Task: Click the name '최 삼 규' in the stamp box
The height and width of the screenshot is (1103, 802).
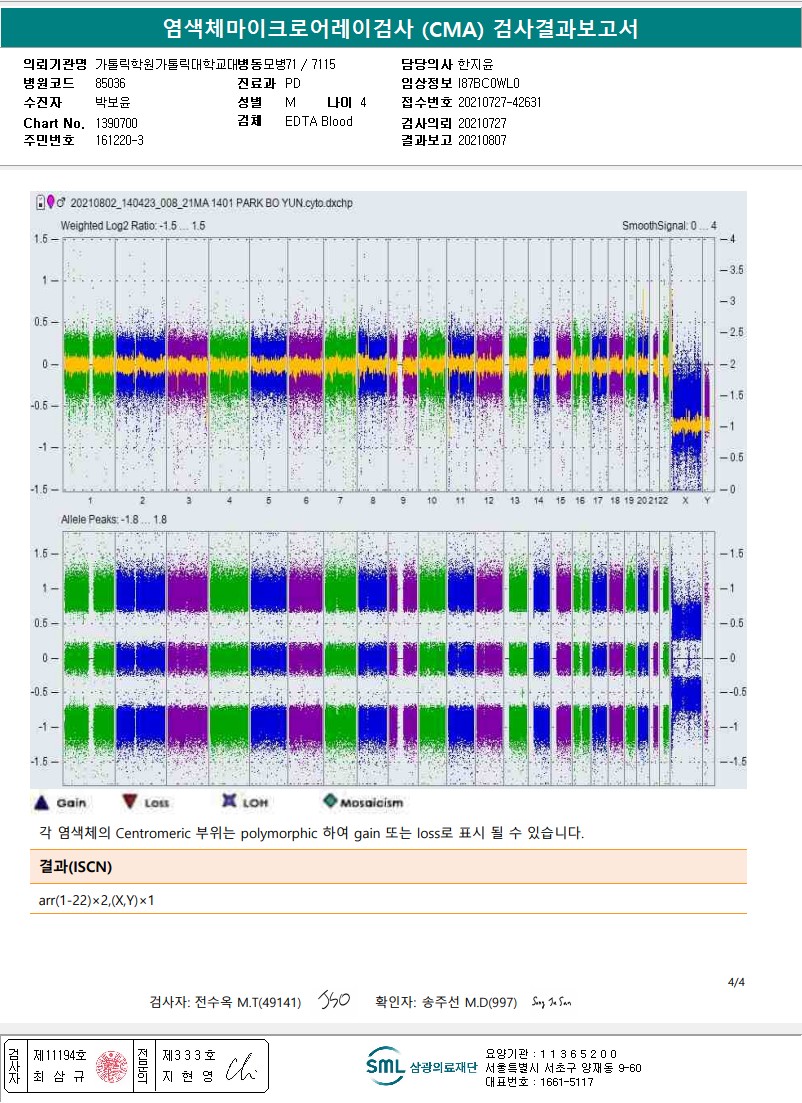Action: click(x=59, y=1076)
